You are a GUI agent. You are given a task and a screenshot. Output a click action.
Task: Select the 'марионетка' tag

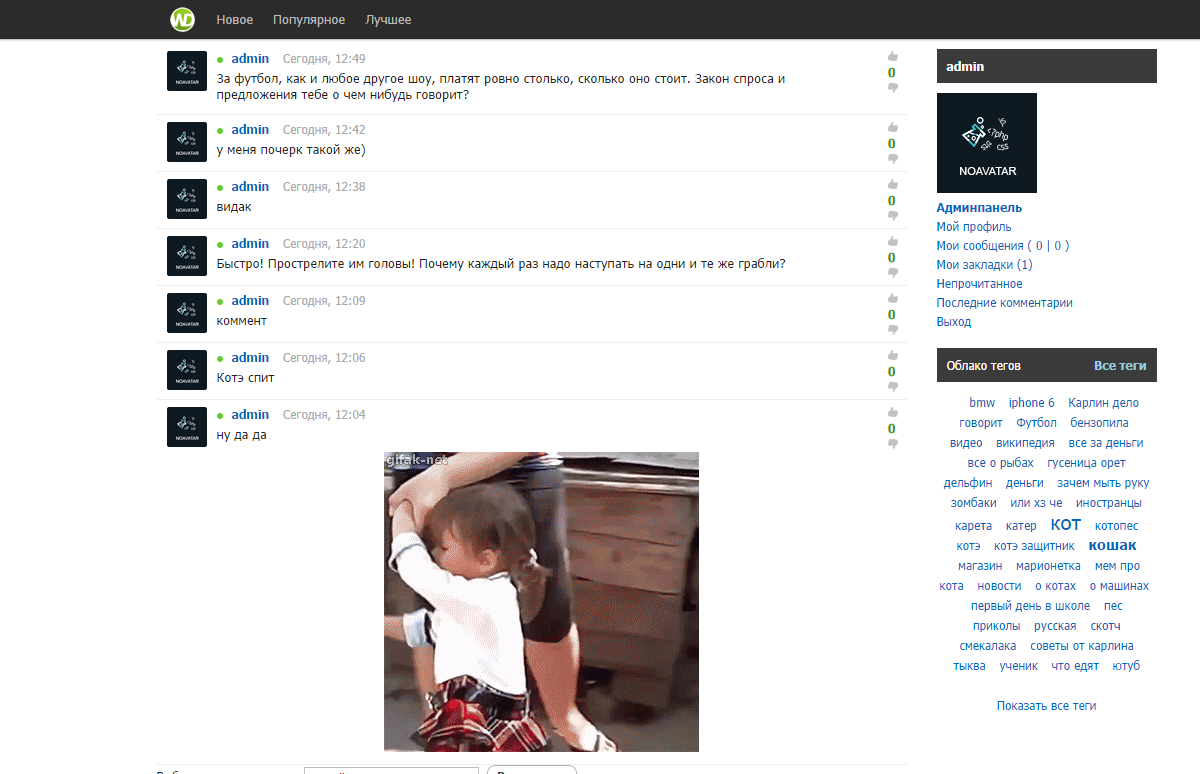1048,566
